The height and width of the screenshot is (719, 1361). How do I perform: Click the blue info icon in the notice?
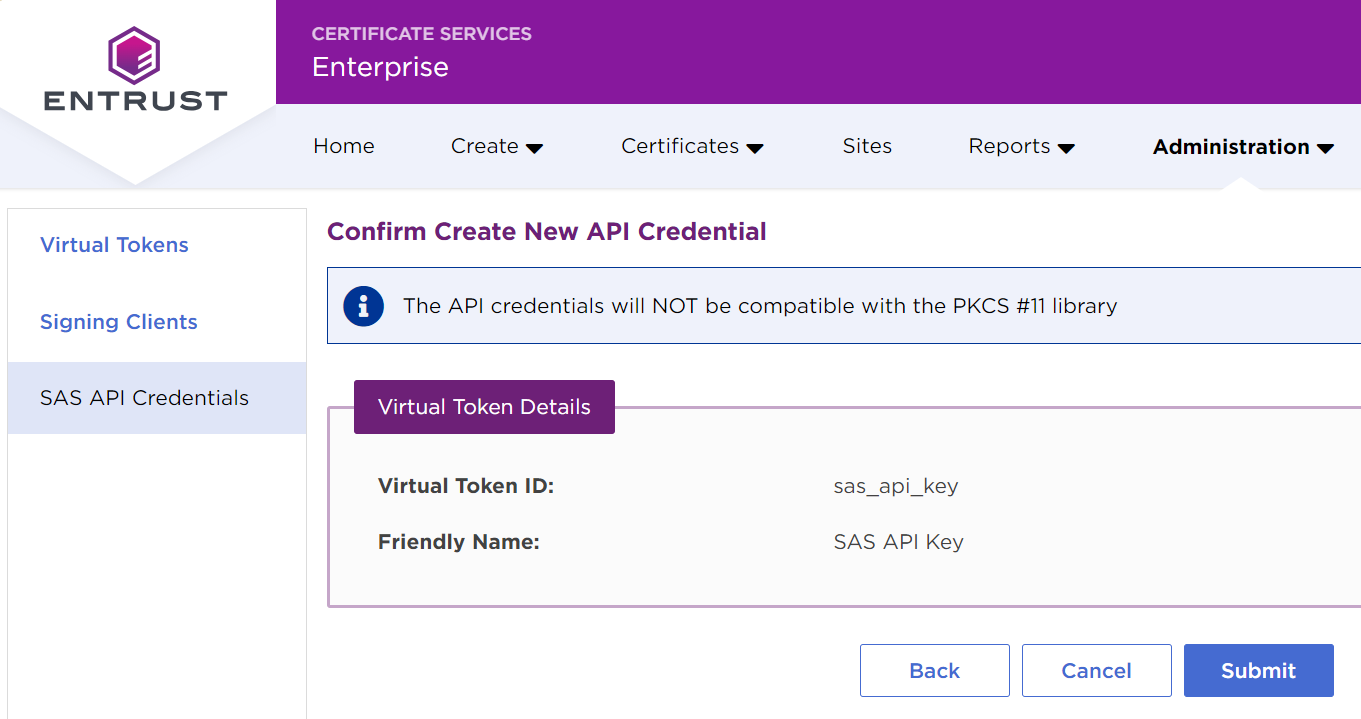click(363, 306)
